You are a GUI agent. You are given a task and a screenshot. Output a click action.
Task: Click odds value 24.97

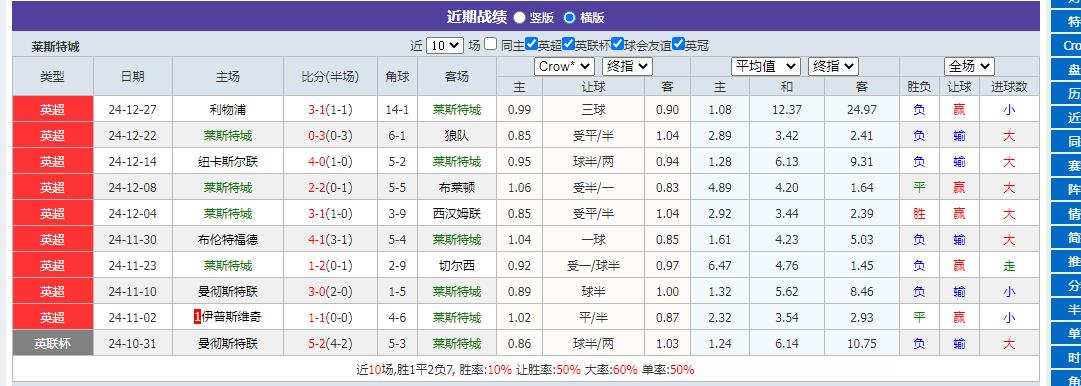point(862,110)
